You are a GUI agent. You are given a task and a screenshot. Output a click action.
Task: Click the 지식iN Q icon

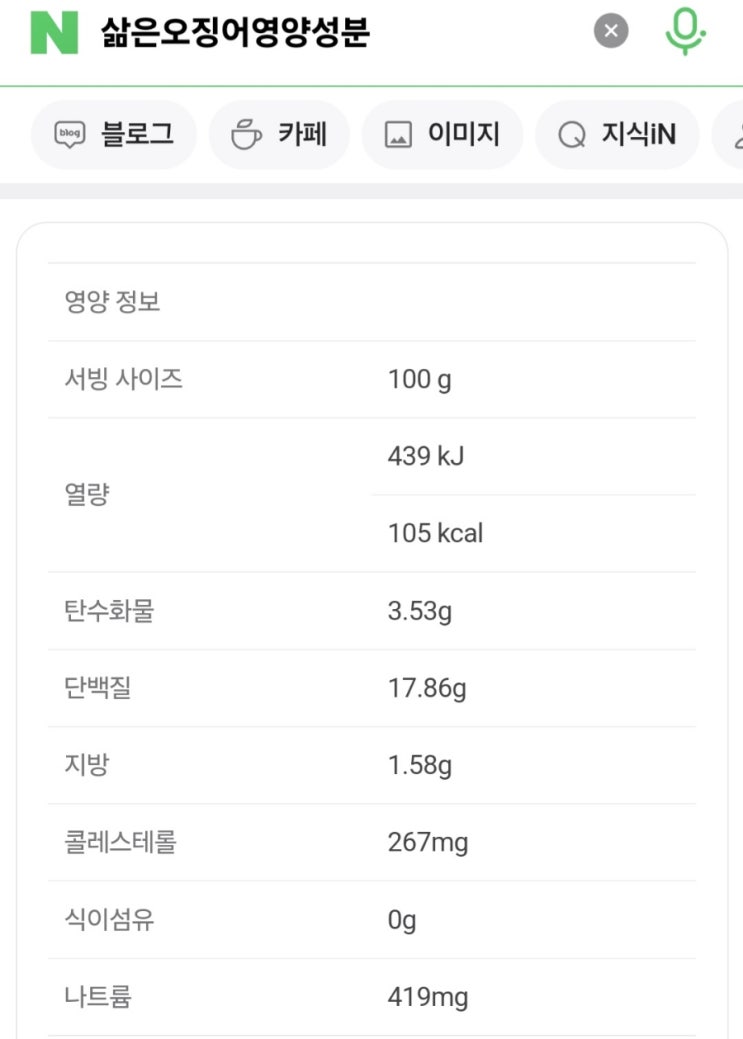pyautogui.click(x=572, y=135)
